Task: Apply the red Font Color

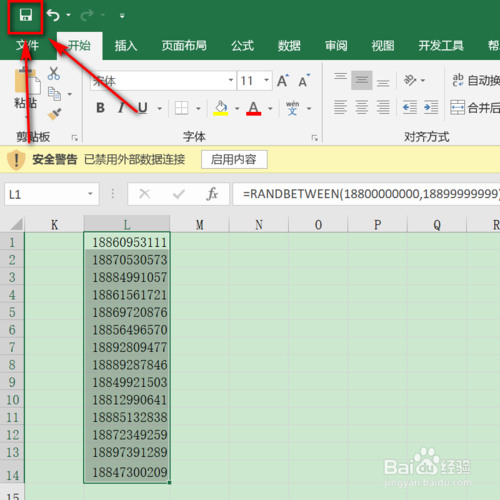Action: (254, 108)
